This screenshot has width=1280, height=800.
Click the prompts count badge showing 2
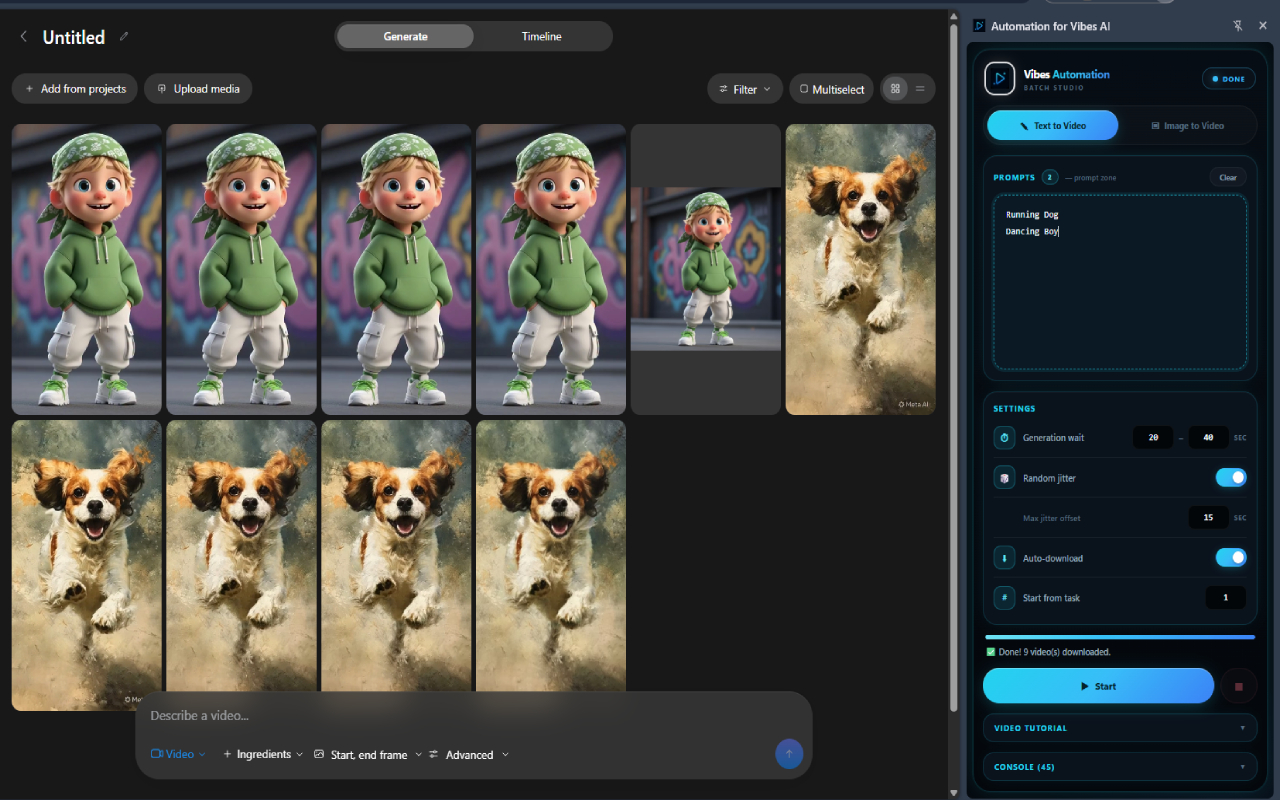1050,177
